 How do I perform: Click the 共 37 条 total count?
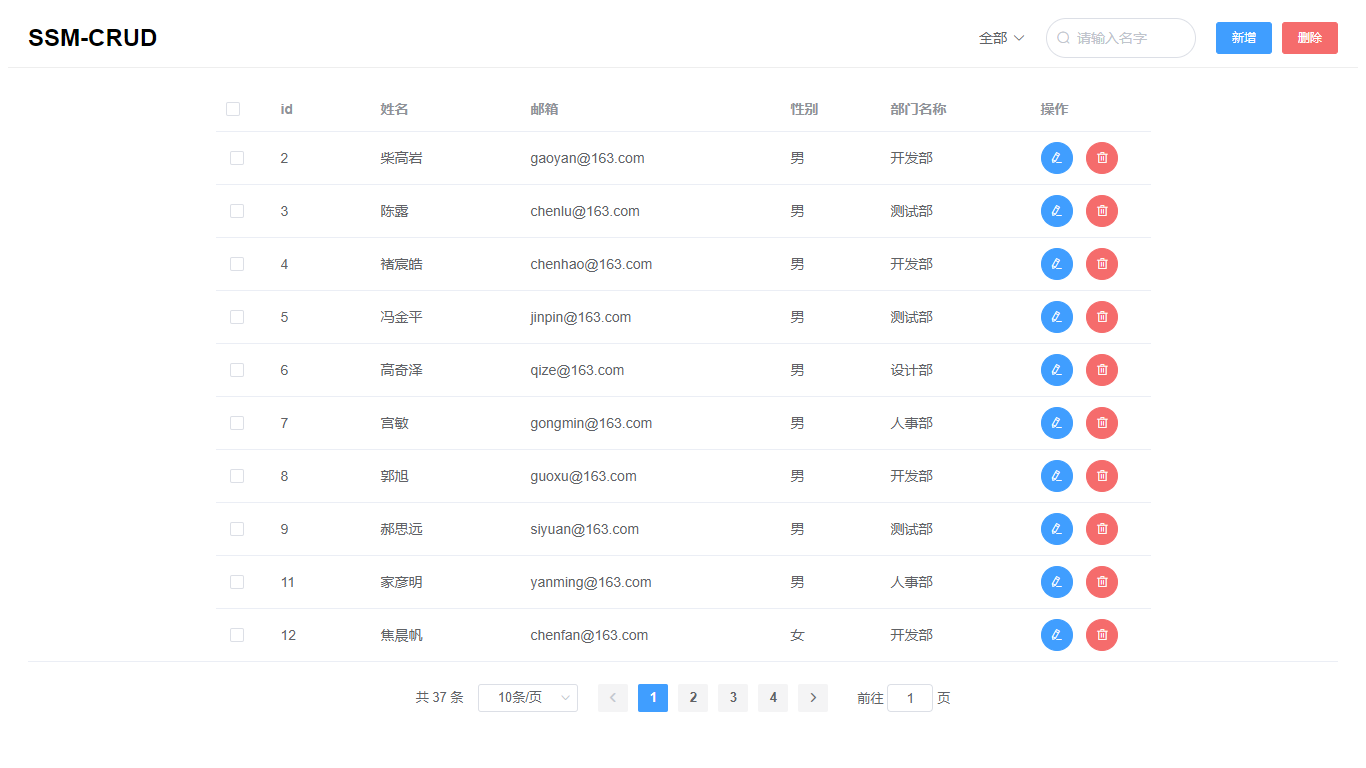click(x=440, y=698)
